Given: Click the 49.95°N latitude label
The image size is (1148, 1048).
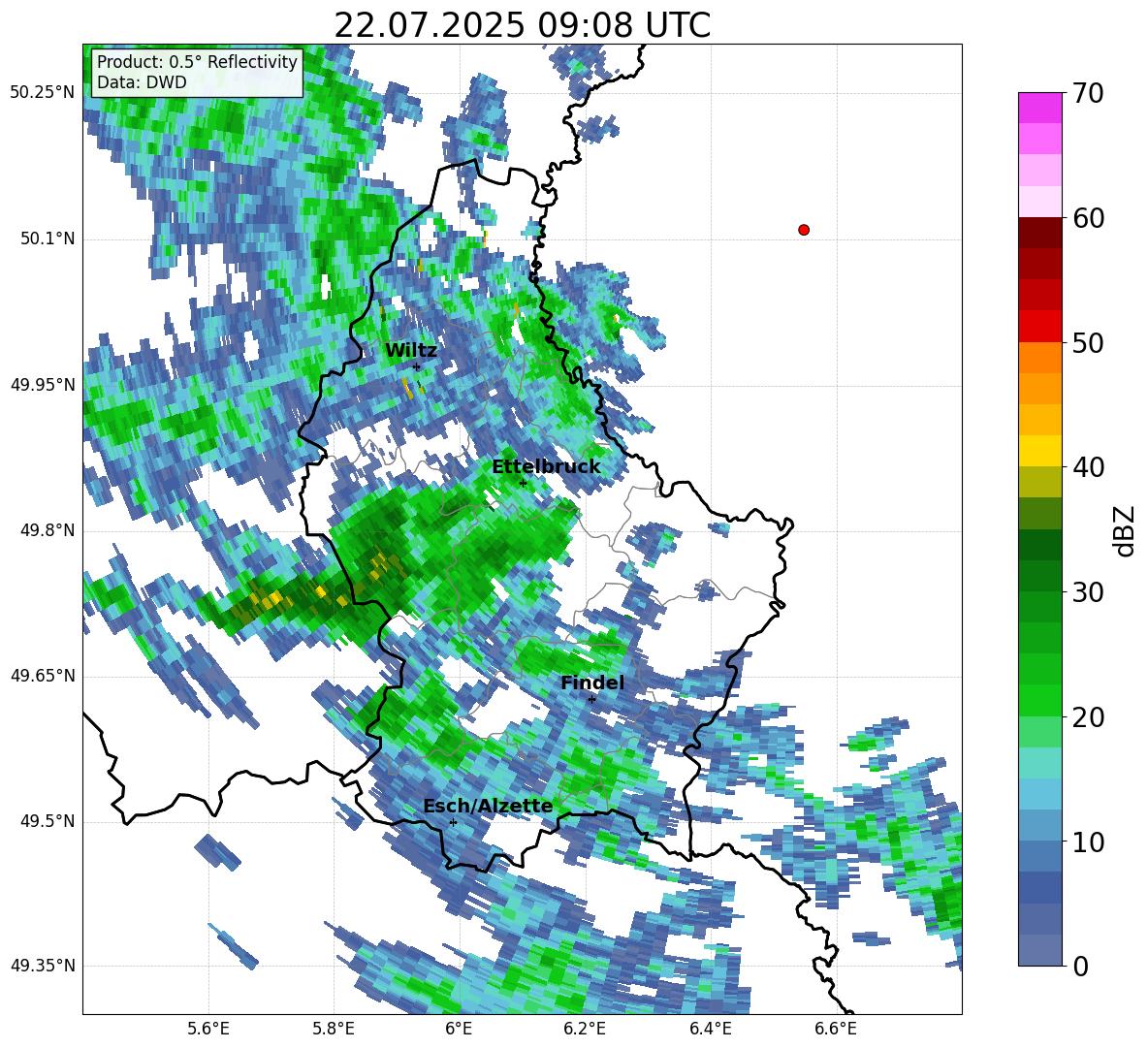Looking at the screenshot, I should click(43, 384).
